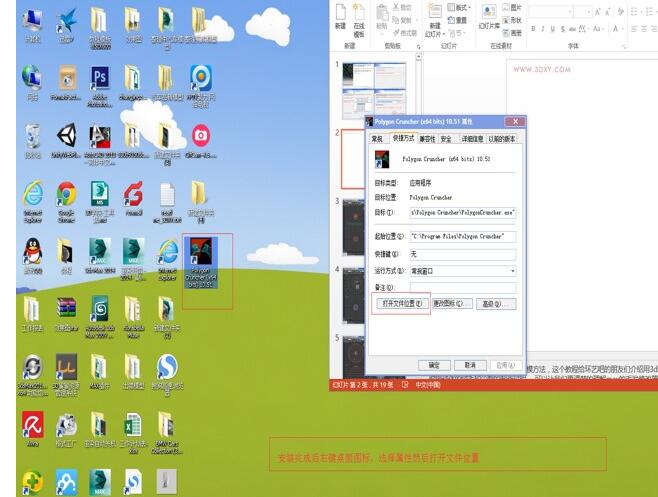This screenshot has height=497, width=658.
Task: Select the Unity desktop icon
Action: pos(66,141)
